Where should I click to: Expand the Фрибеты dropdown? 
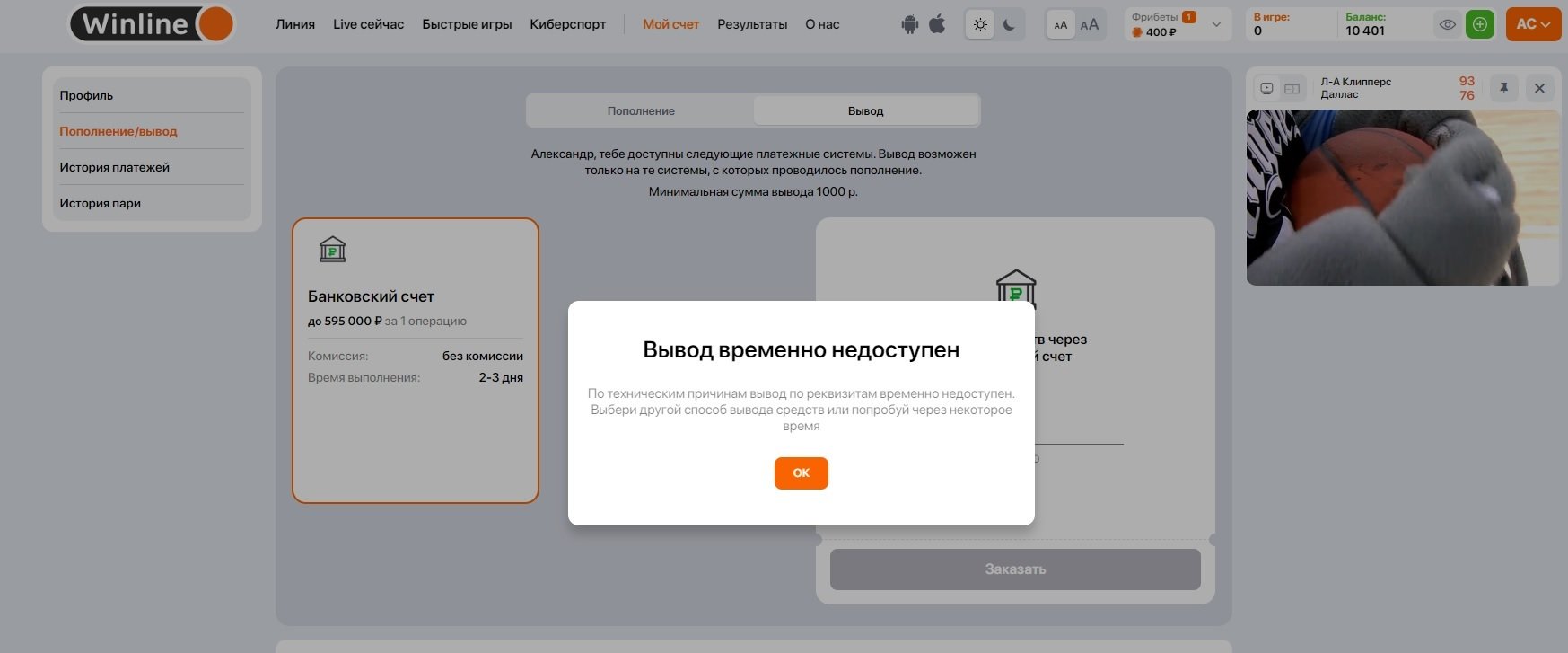1216,25
